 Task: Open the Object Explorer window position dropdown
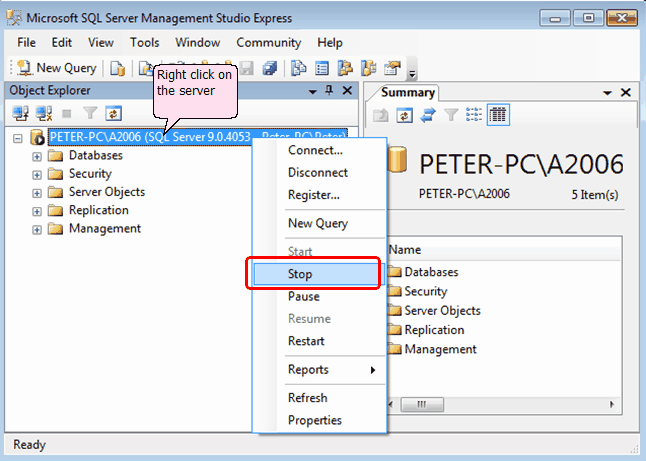point(313,91)
